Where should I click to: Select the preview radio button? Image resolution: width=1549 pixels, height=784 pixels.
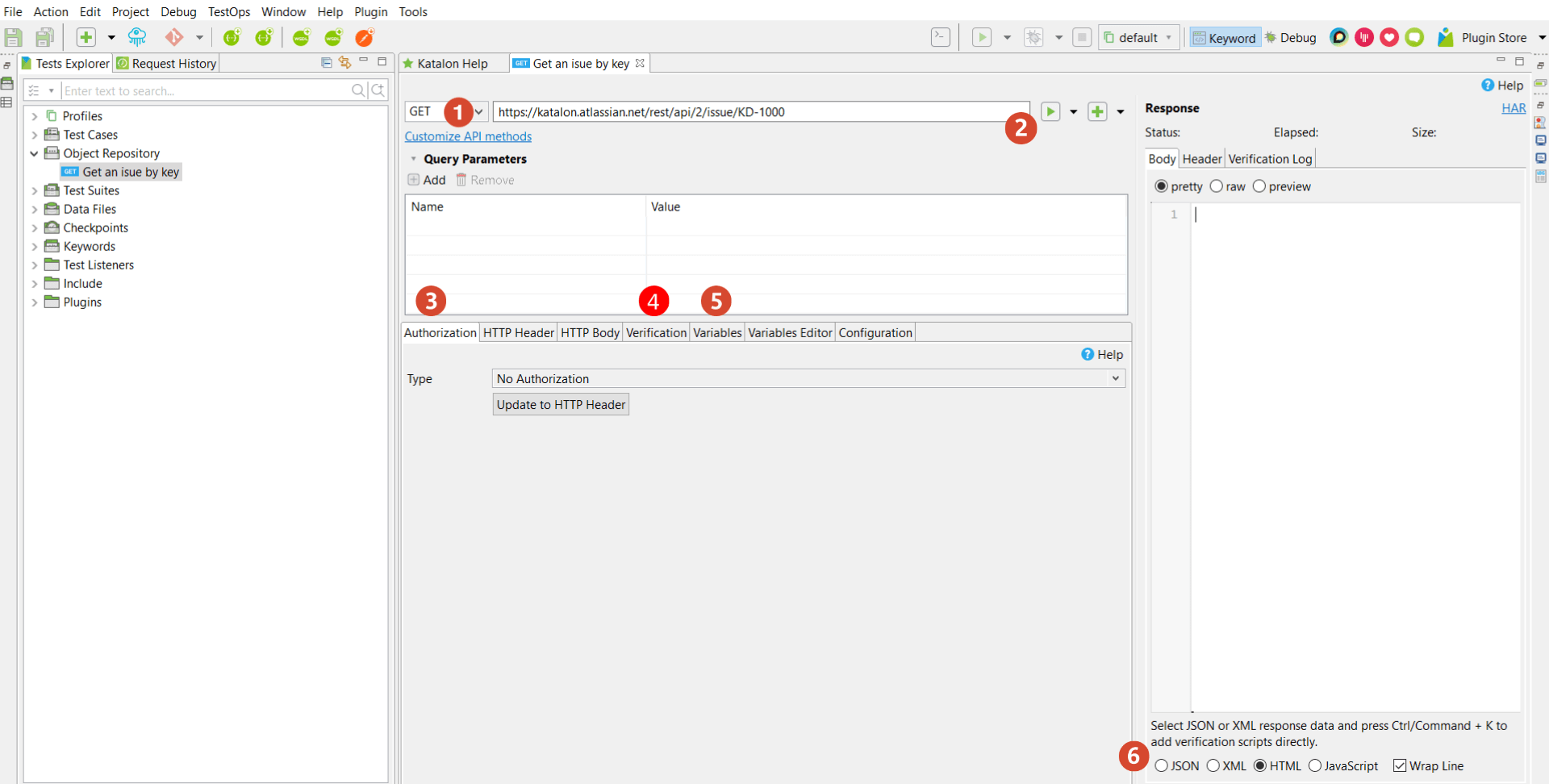[1259, 186]
